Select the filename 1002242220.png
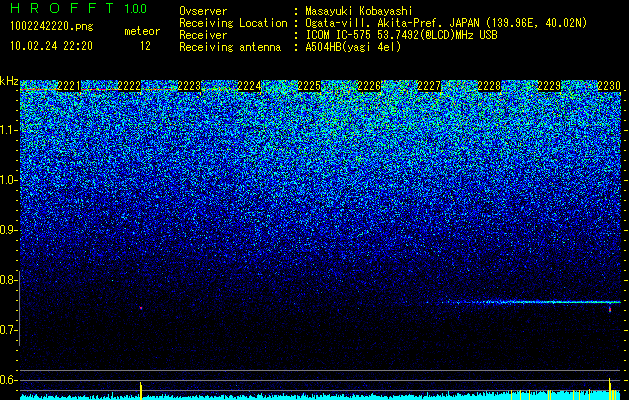629x400 pixels. coord(51,27)
